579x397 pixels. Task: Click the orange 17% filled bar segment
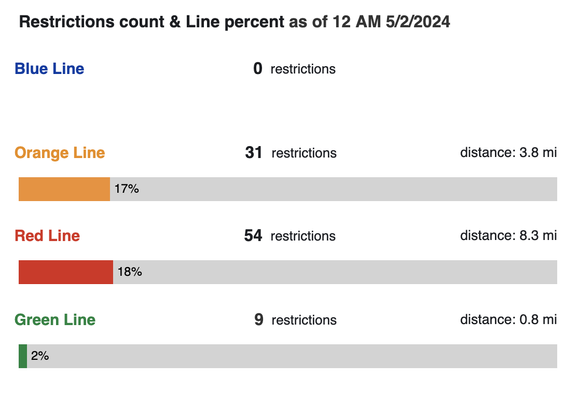coord(64,189)
